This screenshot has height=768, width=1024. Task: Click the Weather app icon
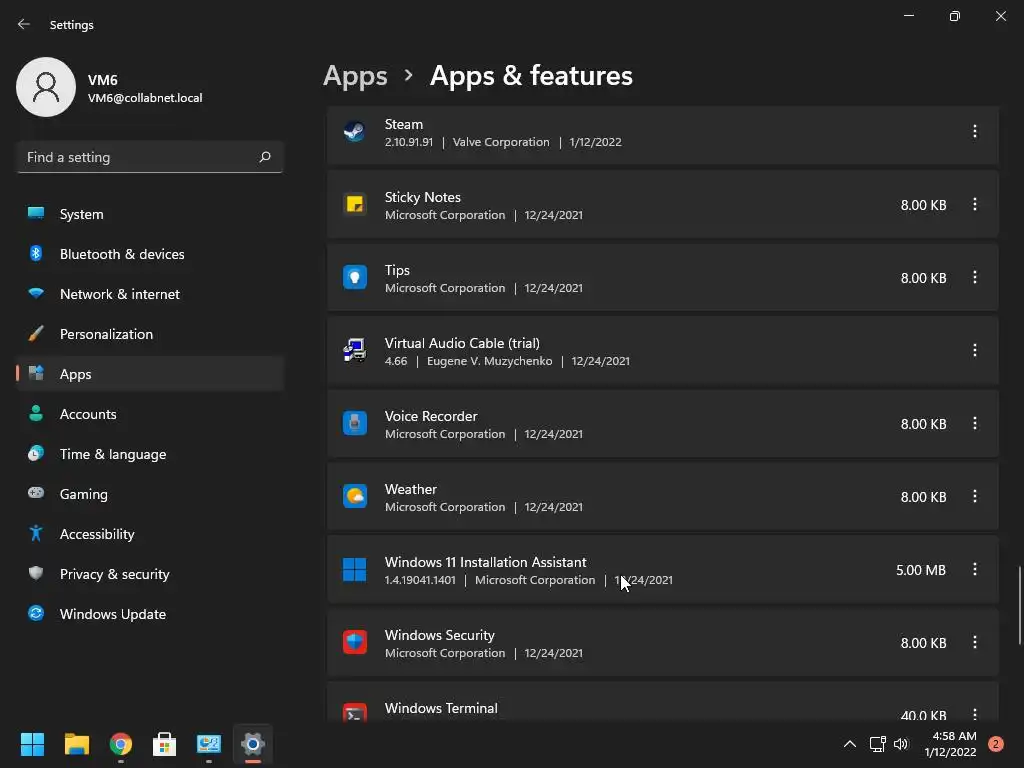[x=354, y=497]
